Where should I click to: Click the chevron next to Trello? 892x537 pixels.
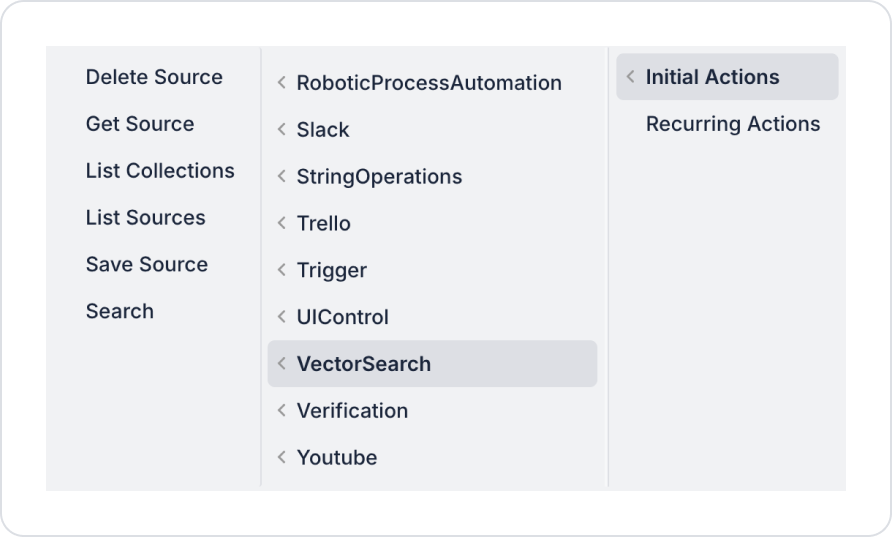[x=282, y=224]
